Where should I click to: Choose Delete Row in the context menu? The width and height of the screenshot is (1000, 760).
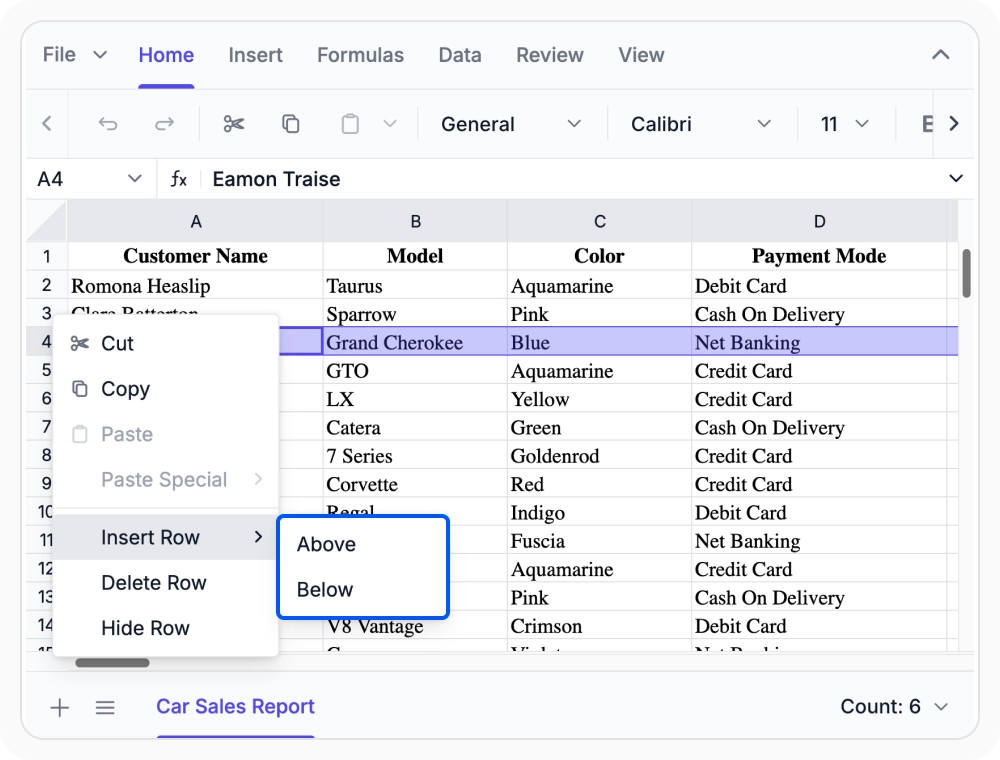pyautogui.click(x=166, y=583)
